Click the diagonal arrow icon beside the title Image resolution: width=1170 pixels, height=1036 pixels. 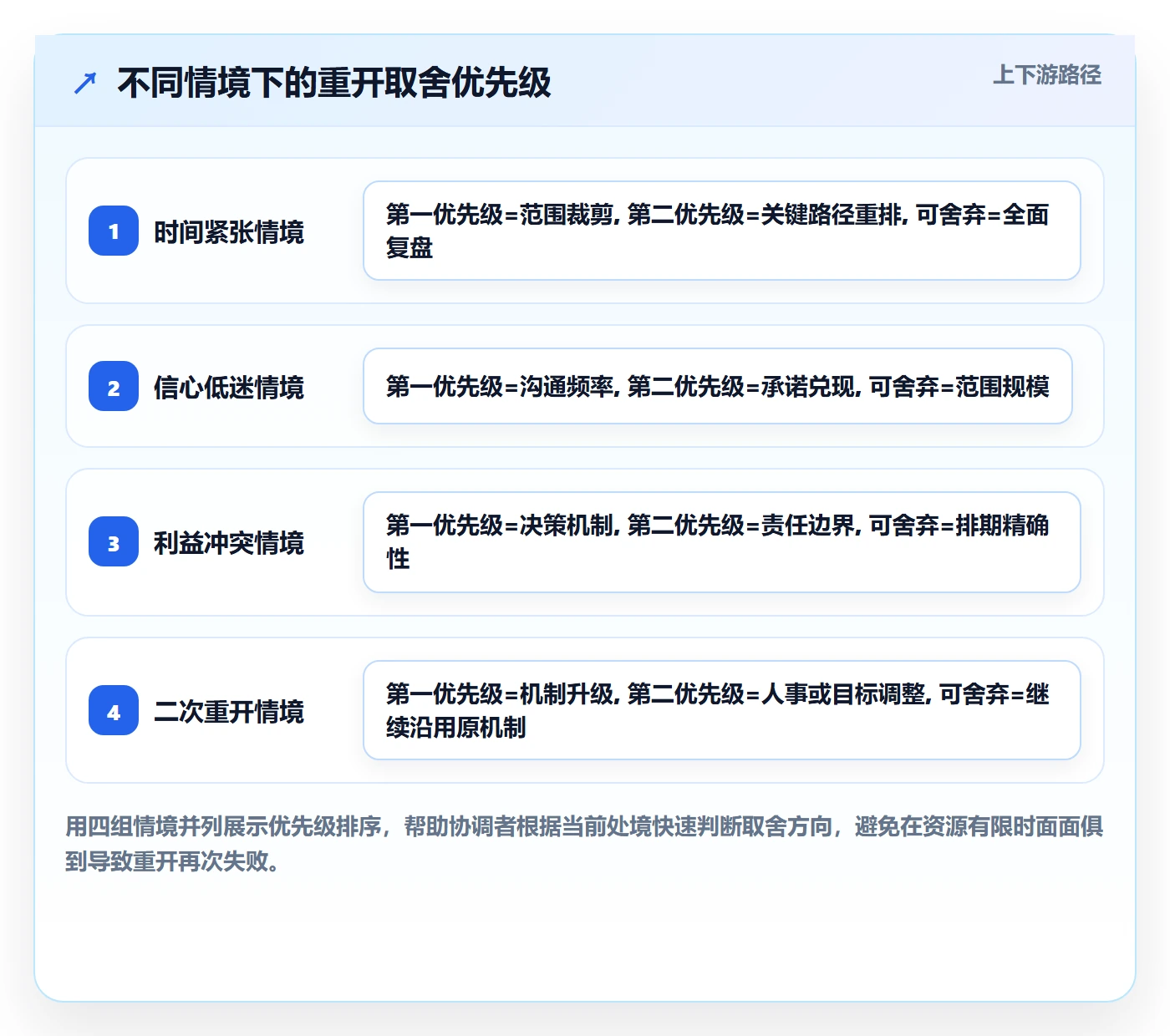click(85, 83)
